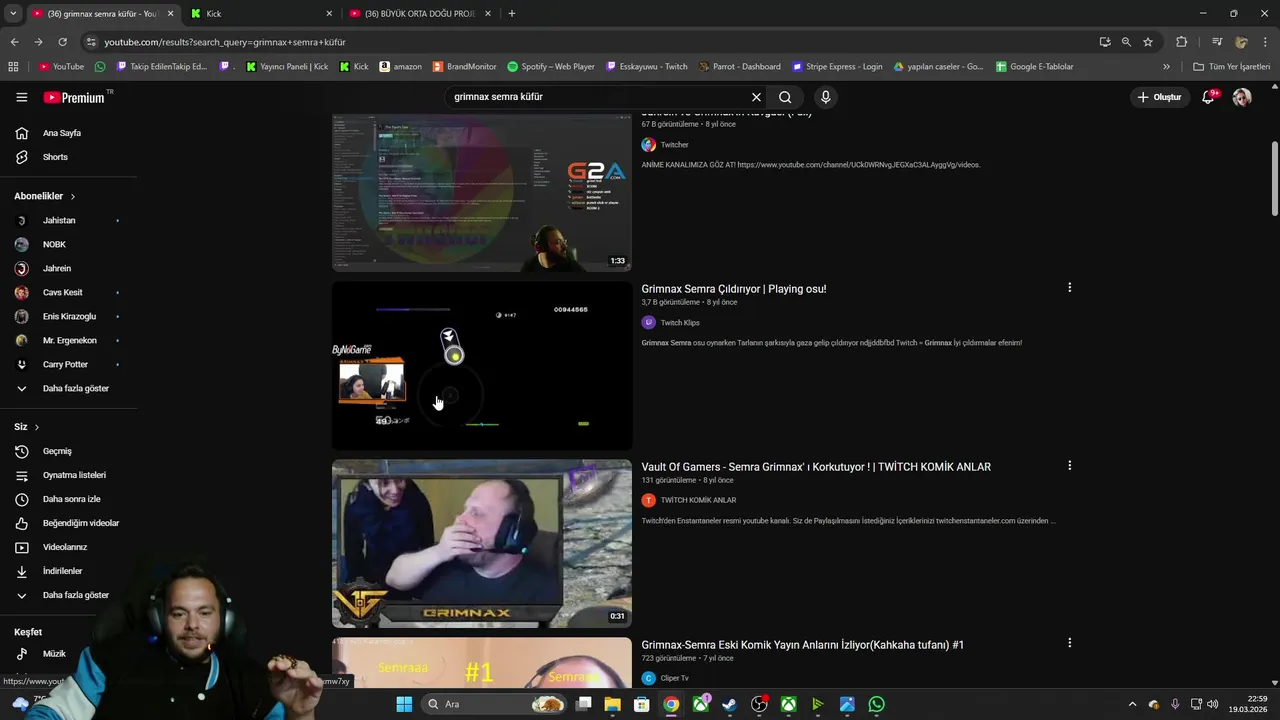Screen dimensions: 1280x720
Task: Open the Chrome zoom magnifier icon
Action: point(1126,42)
